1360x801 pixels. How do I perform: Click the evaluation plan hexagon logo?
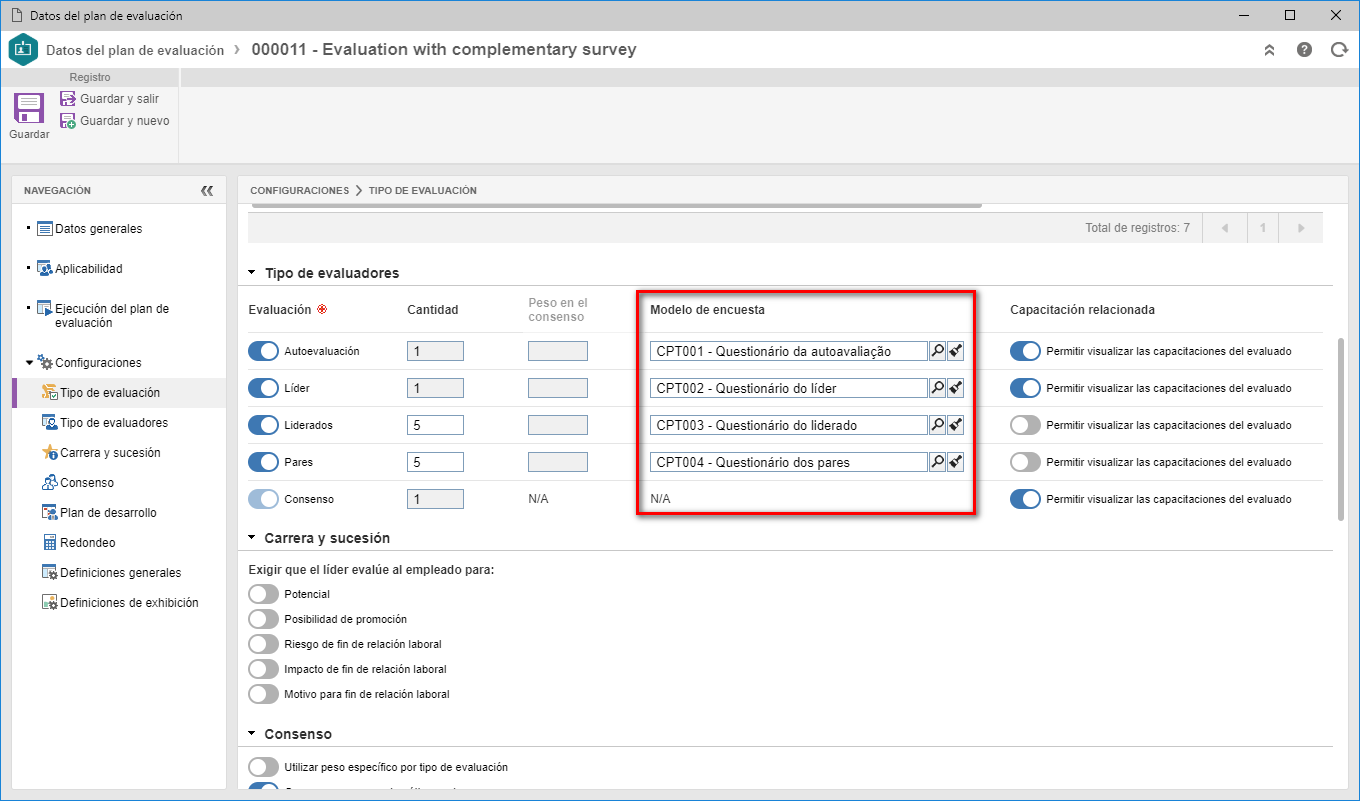[23, 49]
